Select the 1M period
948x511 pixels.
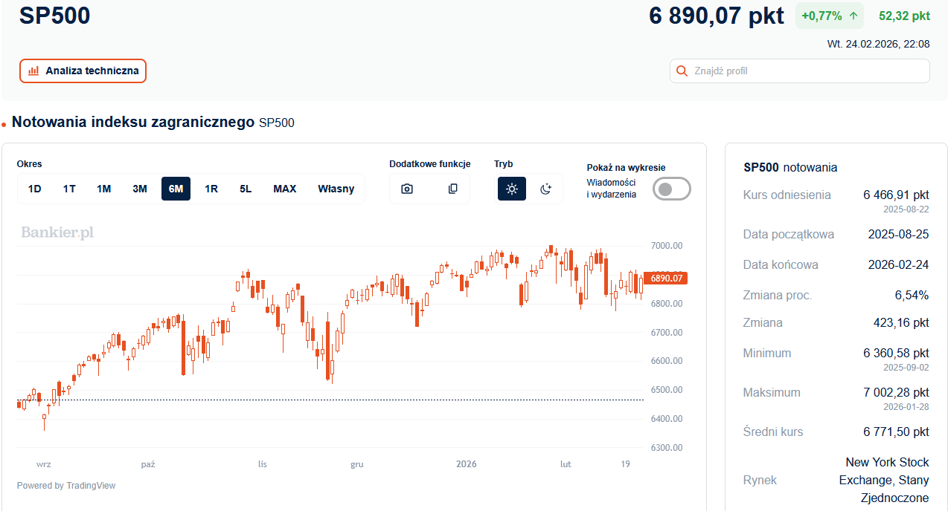pyautogui.click(x=104, y=189)
